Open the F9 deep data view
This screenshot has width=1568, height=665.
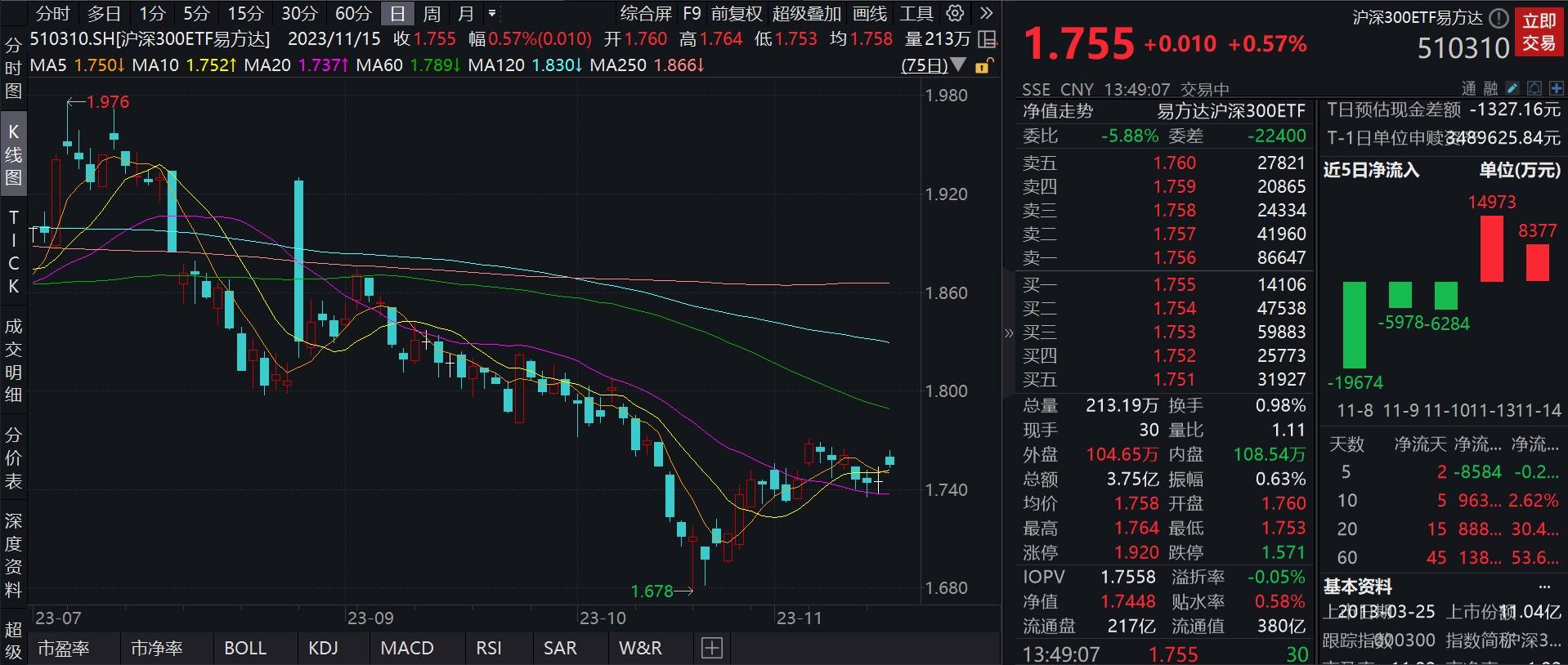tap(692, 14)
